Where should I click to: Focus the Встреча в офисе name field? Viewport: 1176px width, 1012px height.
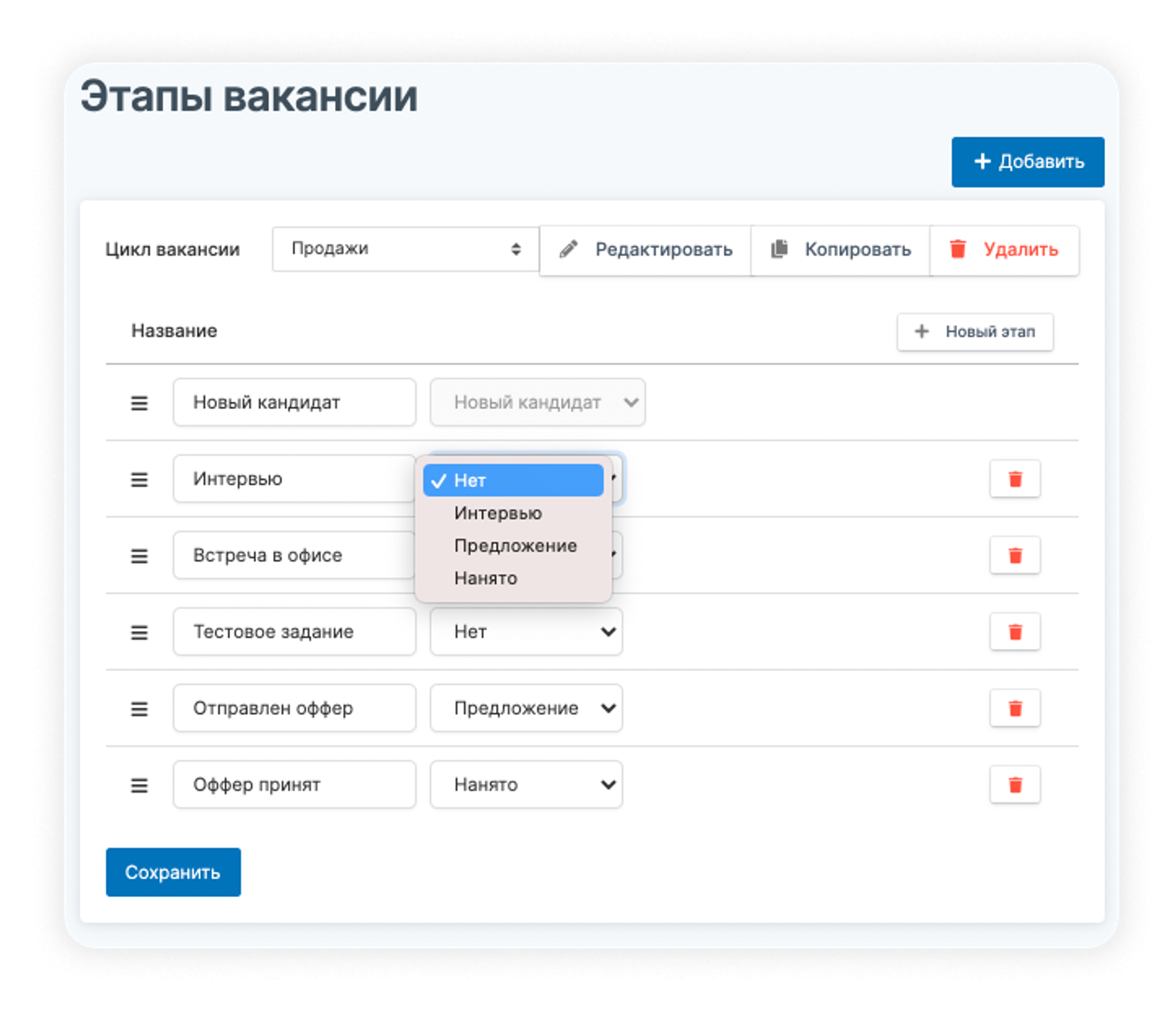(295, 556)
